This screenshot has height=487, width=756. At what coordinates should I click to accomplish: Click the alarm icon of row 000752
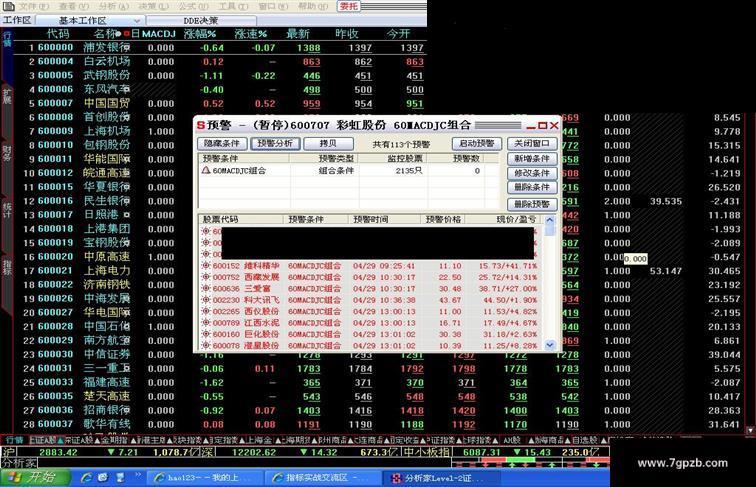[206, 277]
